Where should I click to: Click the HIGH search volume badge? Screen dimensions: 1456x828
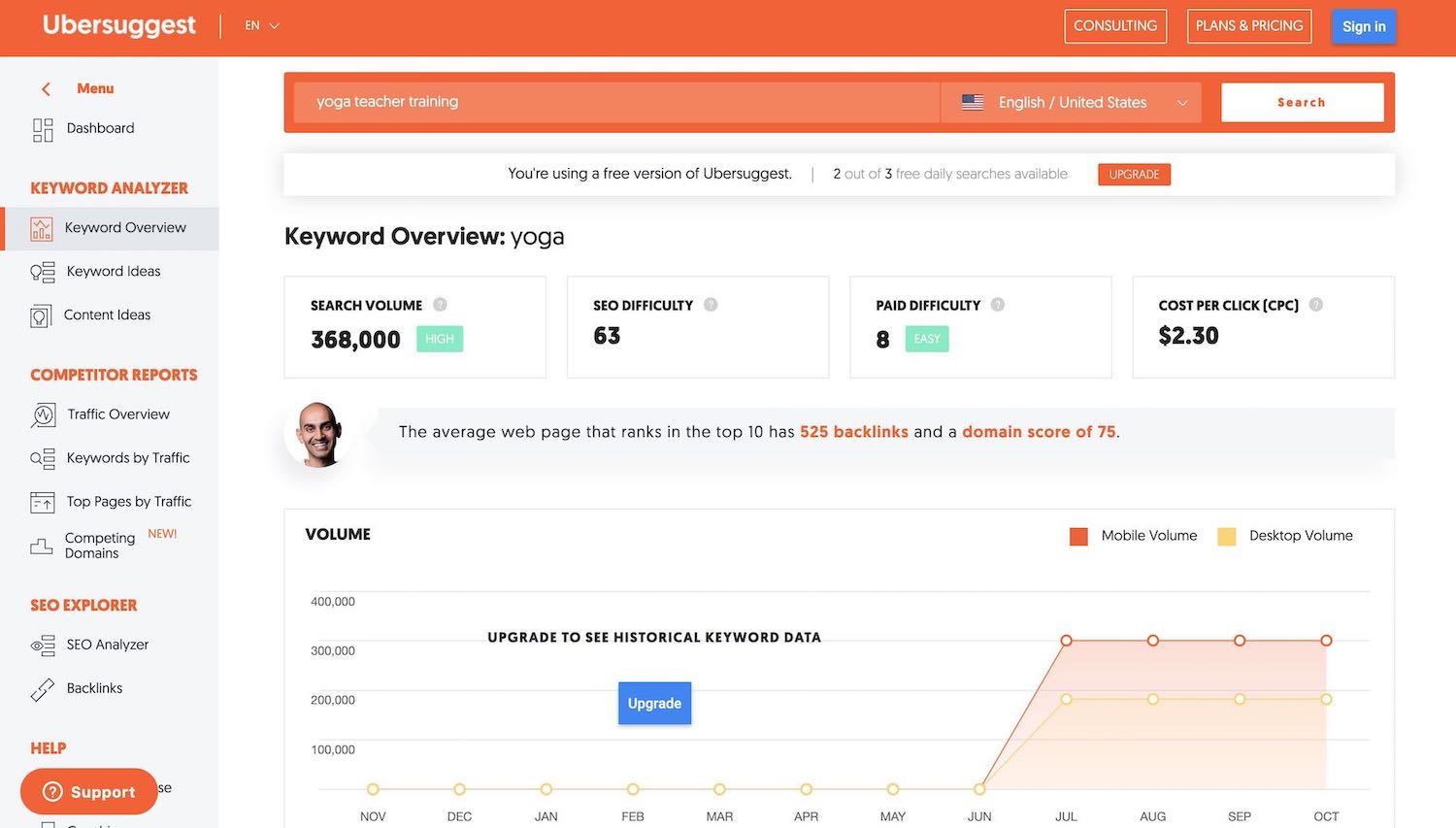pyautogui.click(x=440, y=339)
